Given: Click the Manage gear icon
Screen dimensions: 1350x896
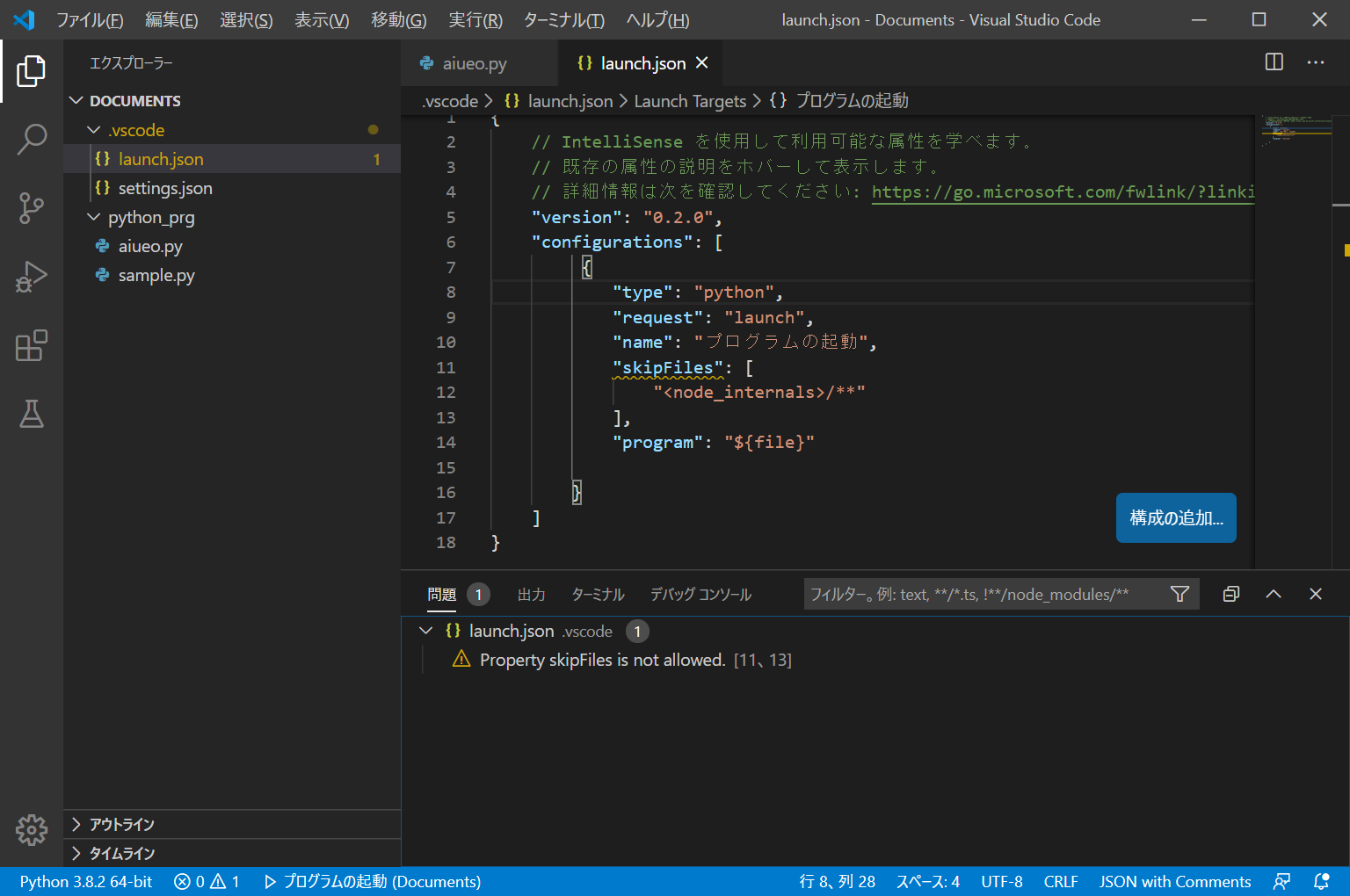Looking at the screenshot, I should pyautogui.click(x=32, y=829).
